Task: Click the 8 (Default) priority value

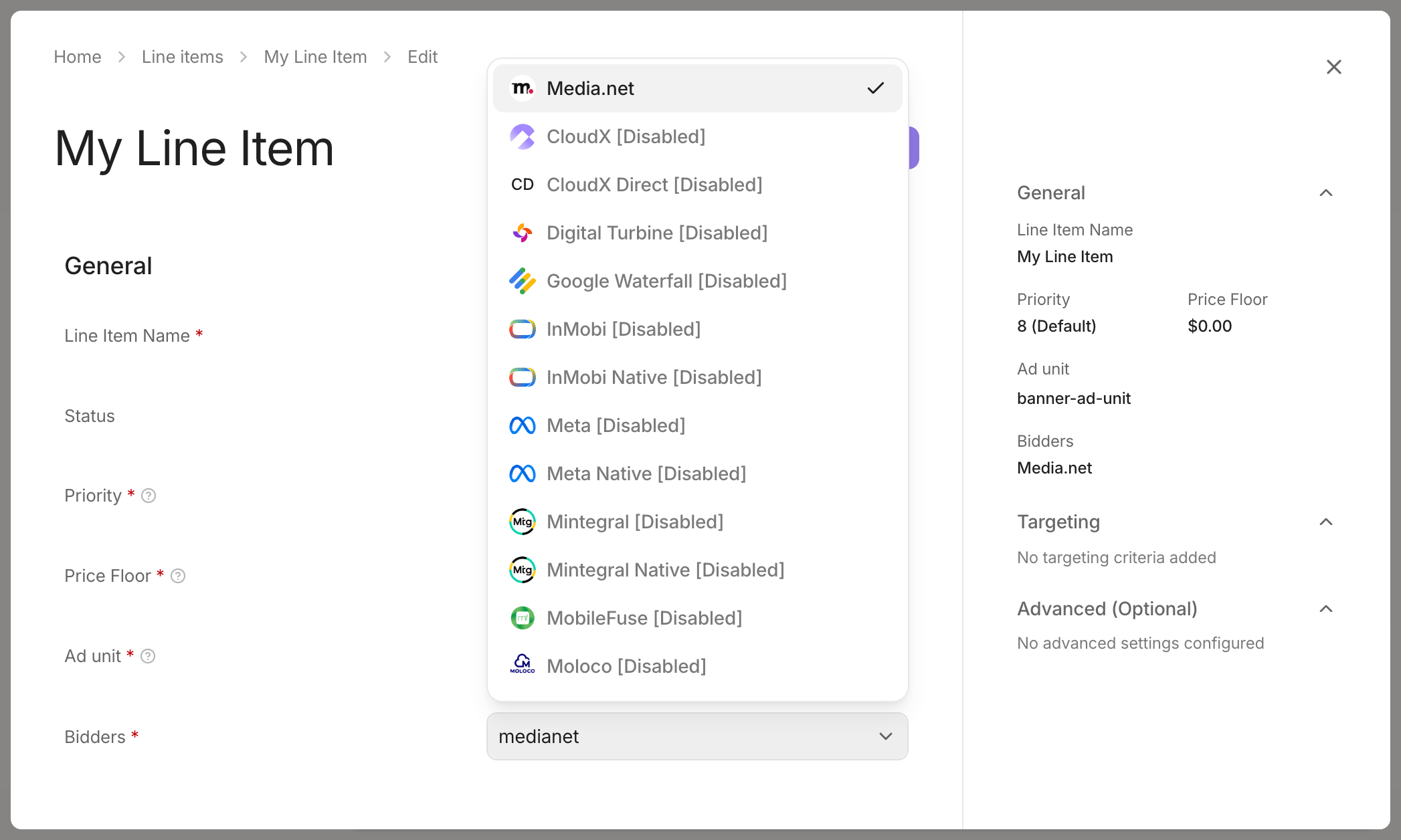Action: click(1056, 326)
